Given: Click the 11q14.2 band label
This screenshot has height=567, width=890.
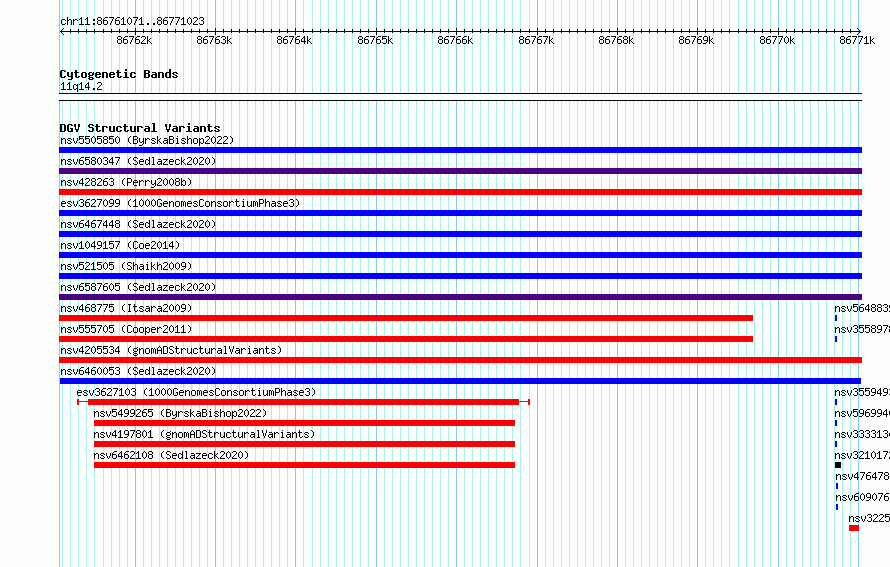Looking at the screenshot, I should [81, 86].
